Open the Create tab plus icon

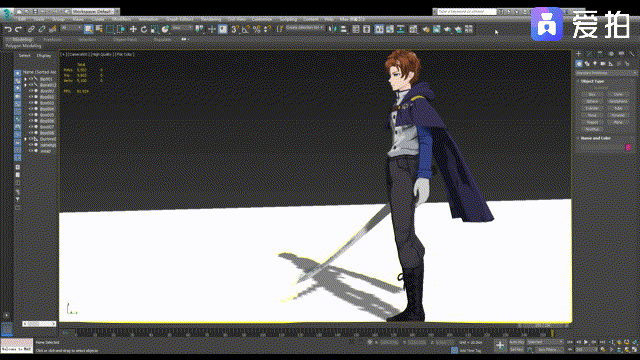click(x=578, y=54)
